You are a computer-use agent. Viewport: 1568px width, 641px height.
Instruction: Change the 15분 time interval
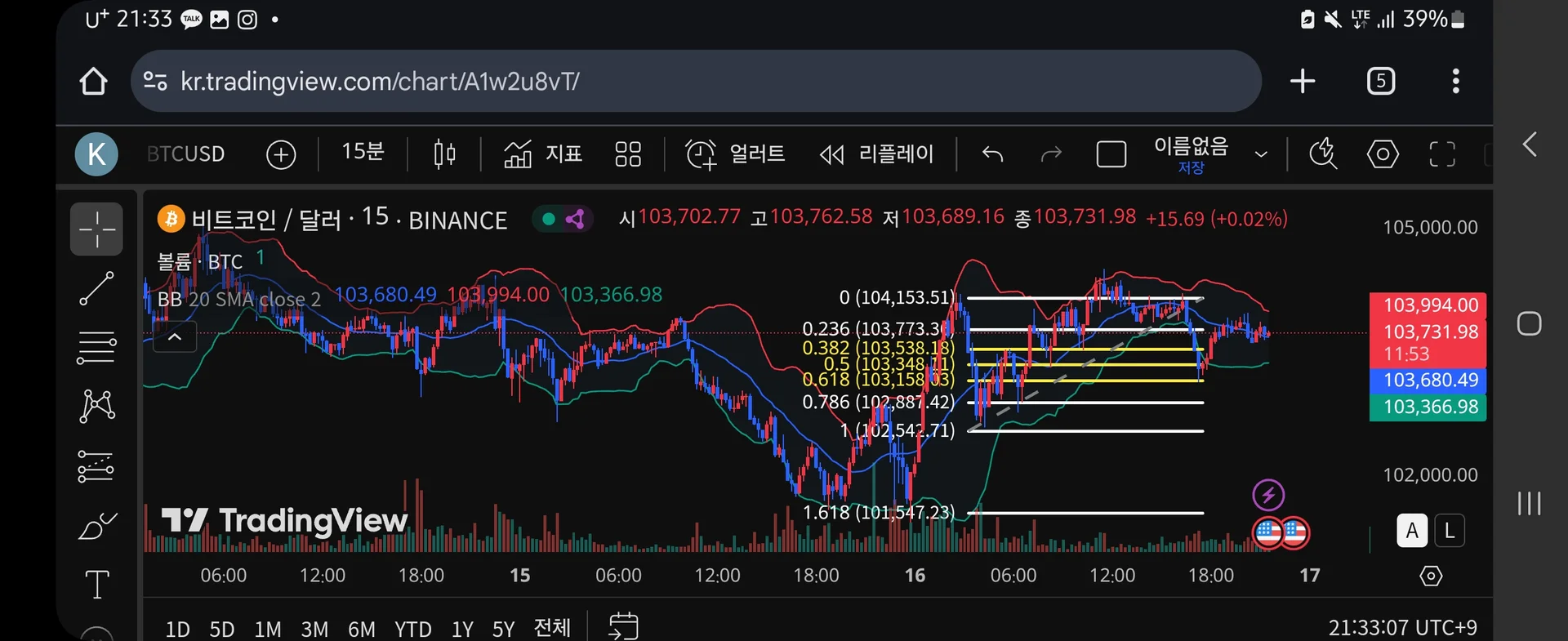point(363,153)
